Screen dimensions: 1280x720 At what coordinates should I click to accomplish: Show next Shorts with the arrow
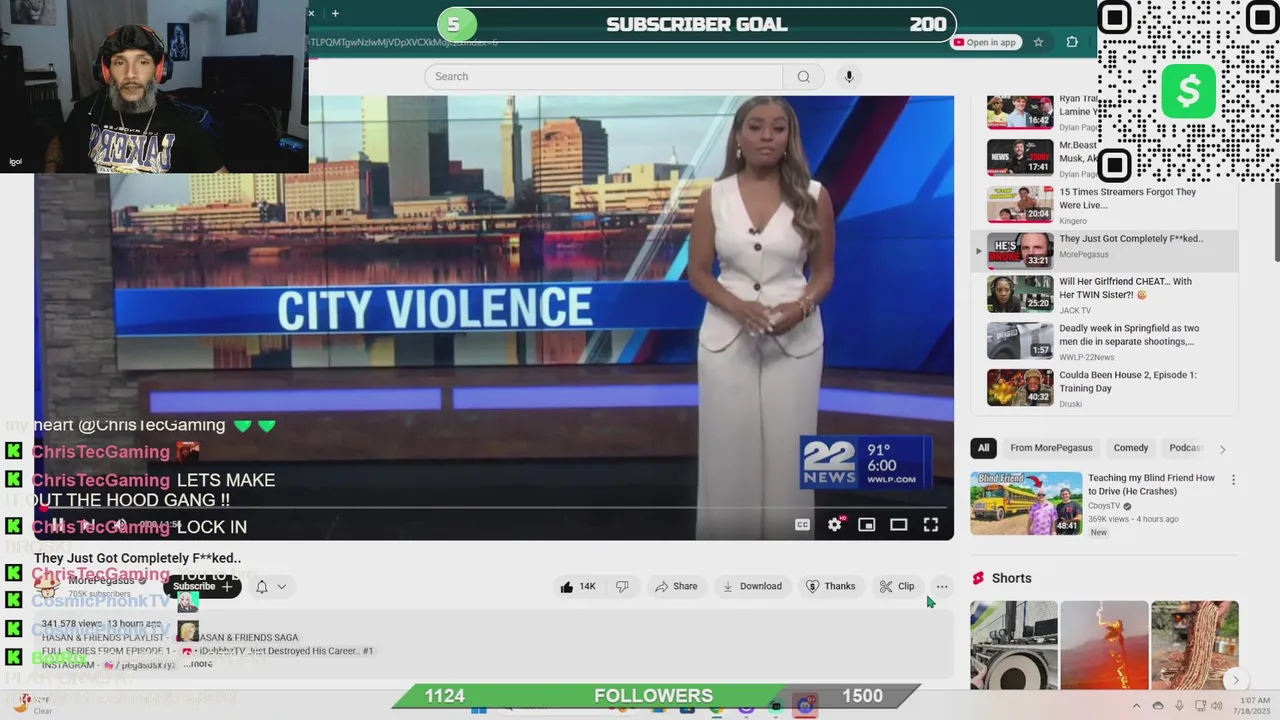tap(1236, 680)
